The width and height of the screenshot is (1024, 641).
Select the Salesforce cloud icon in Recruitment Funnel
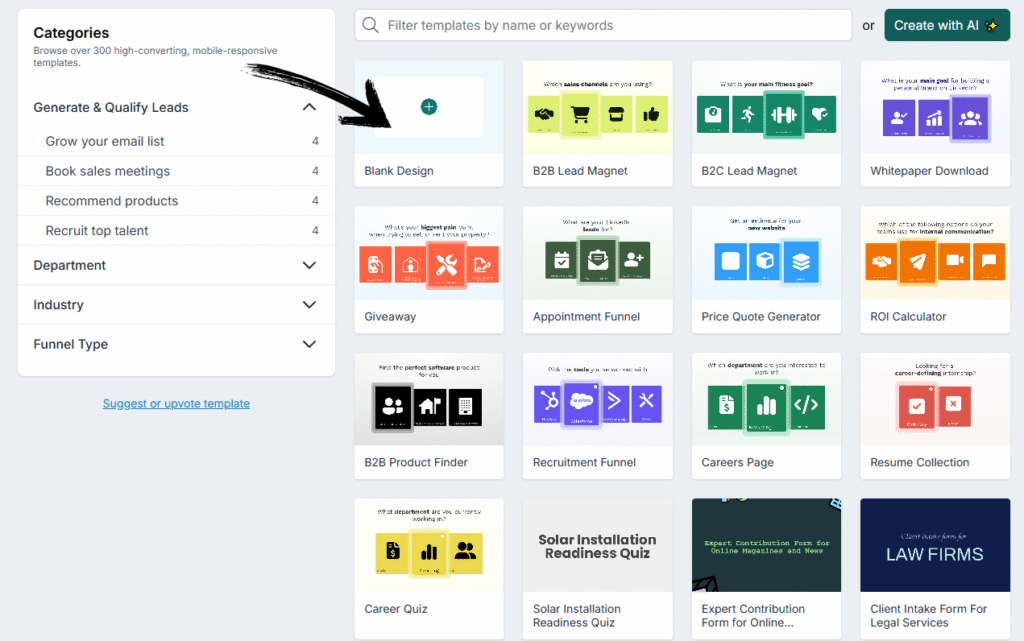pos(581,402)
